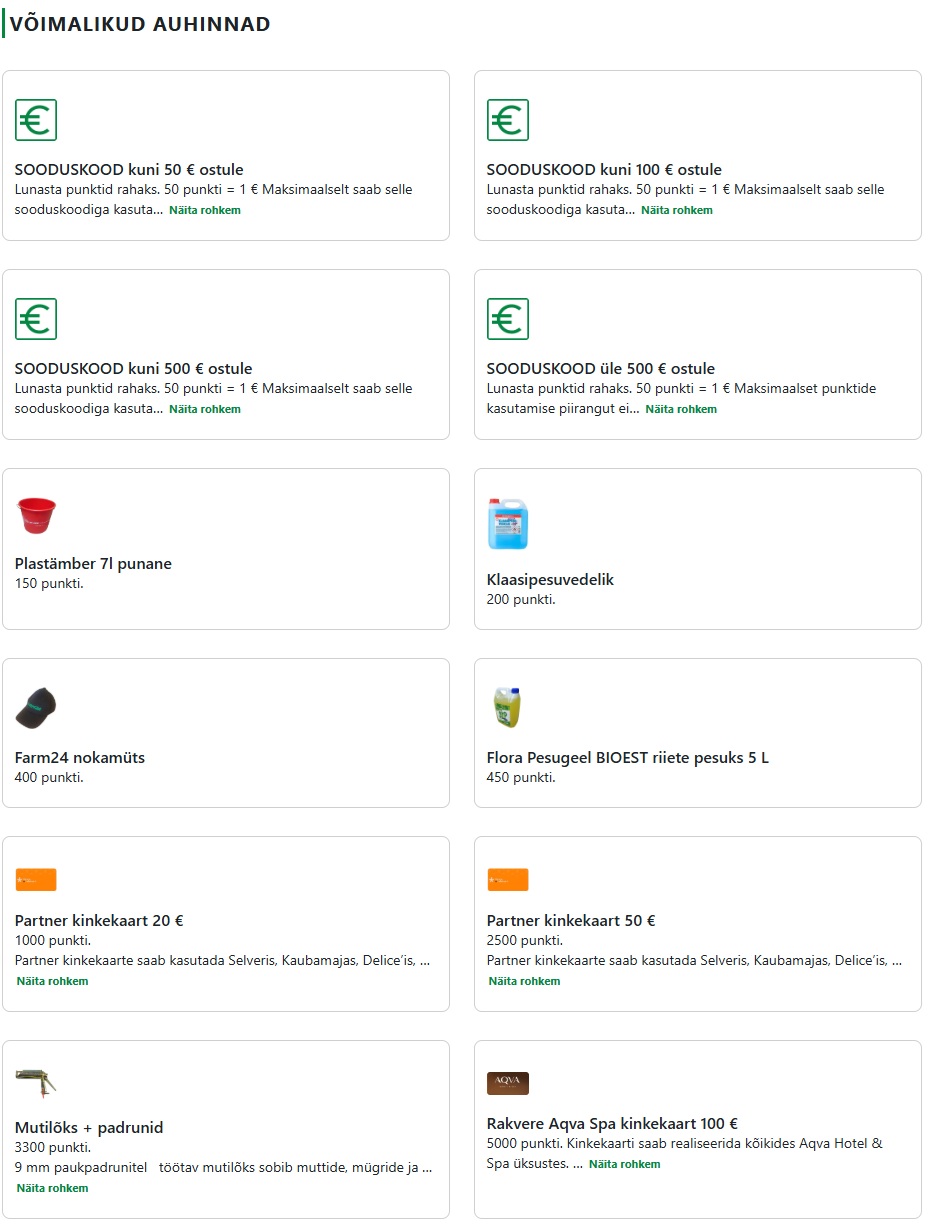Show more details for Mutilõks + padrunid
Screen dimensions: 934x1225
[x=53, y=1189]
